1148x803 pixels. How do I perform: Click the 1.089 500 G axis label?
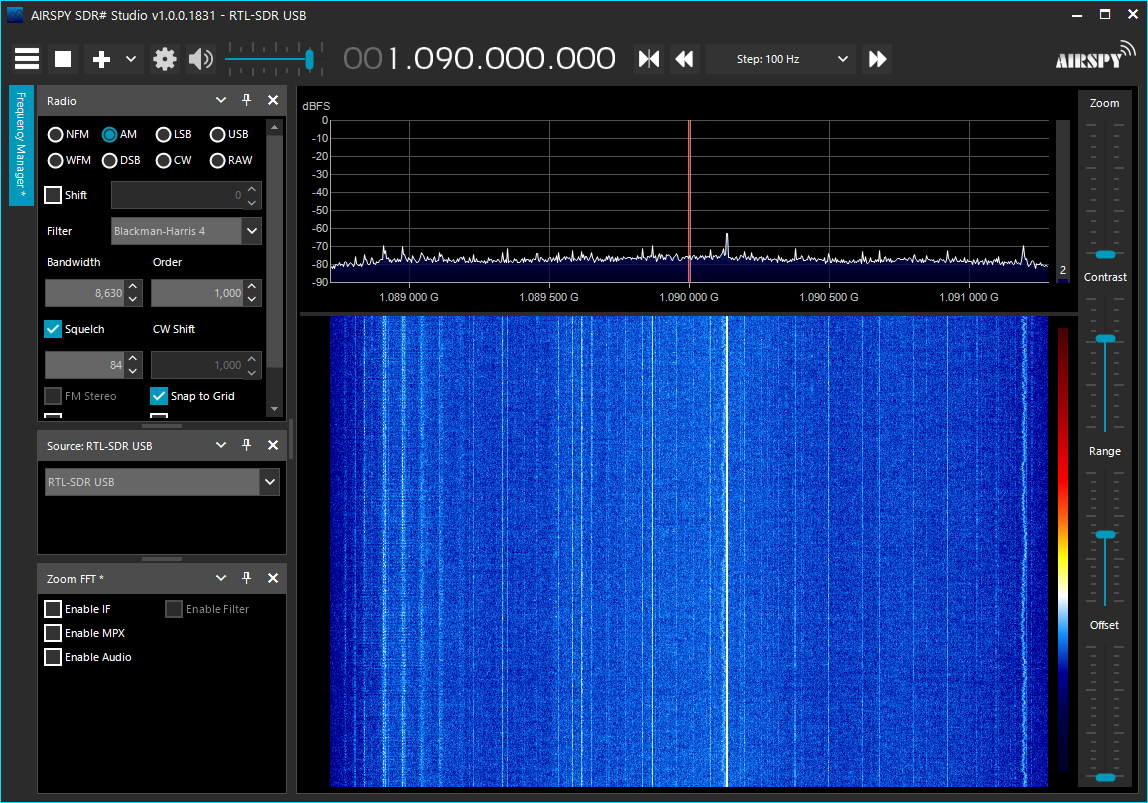click(548, 297)
